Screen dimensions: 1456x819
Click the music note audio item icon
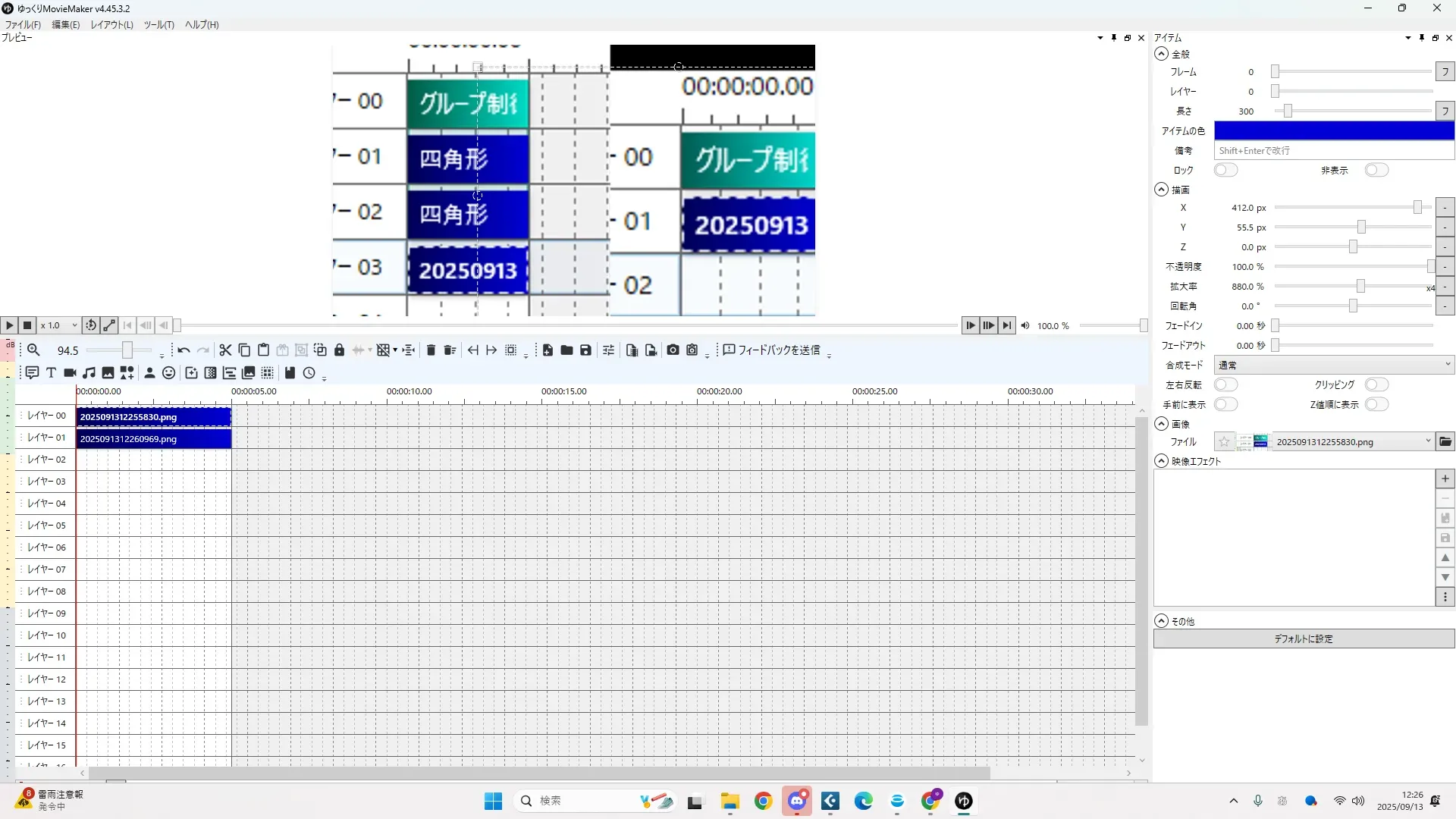[x=89, y=372]
